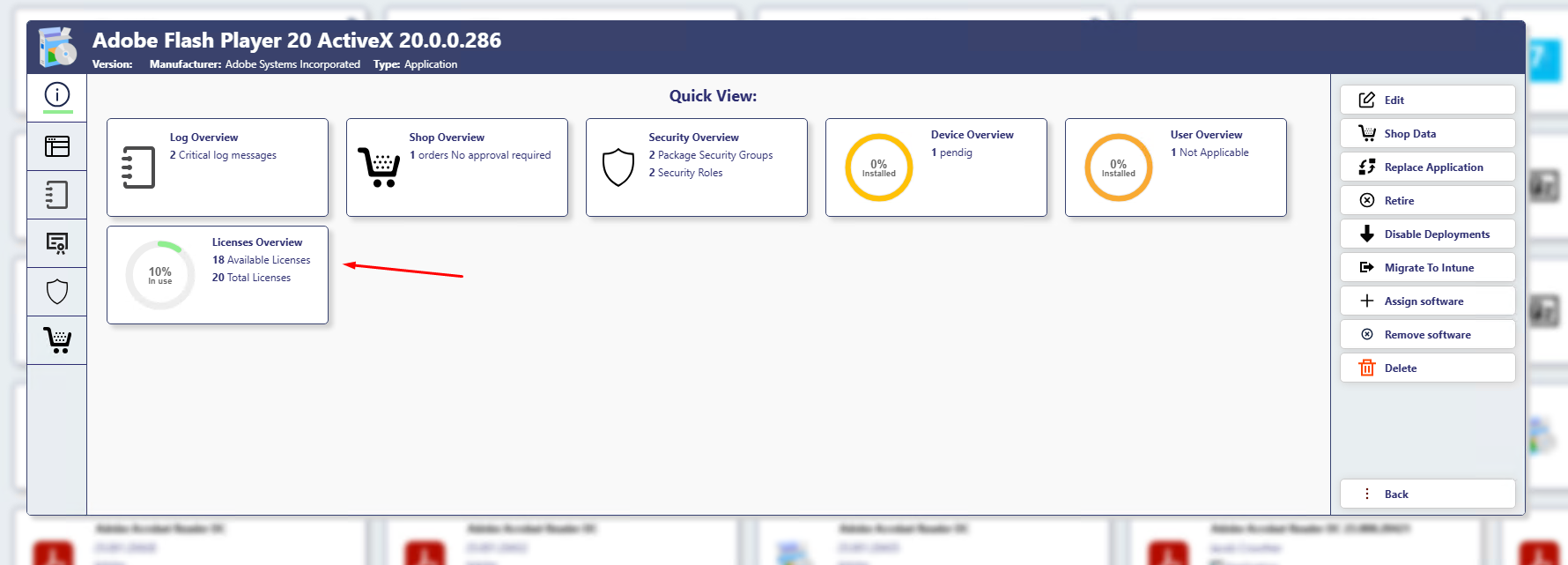Click the Edit button
Viewport: 1568px width, 565px height.
pos(1427,100)
